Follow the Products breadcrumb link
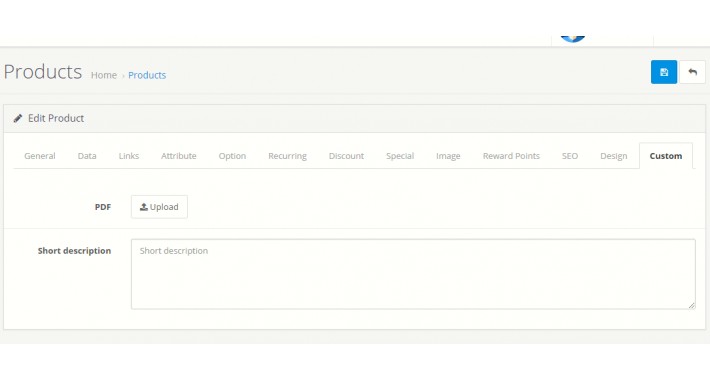 click(x=147, y=75)
